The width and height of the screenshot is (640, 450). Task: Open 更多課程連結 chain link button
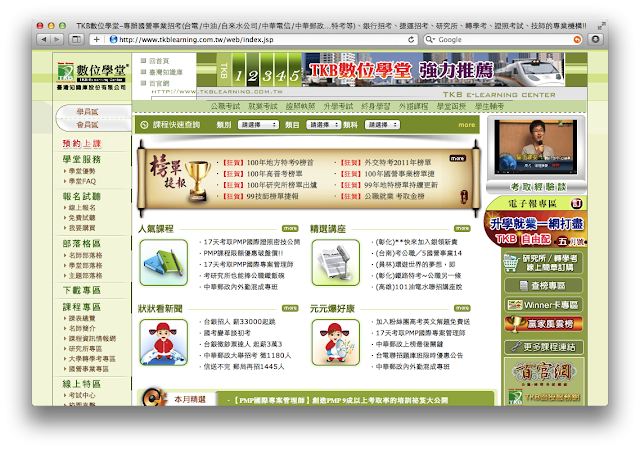pos(544,347)
